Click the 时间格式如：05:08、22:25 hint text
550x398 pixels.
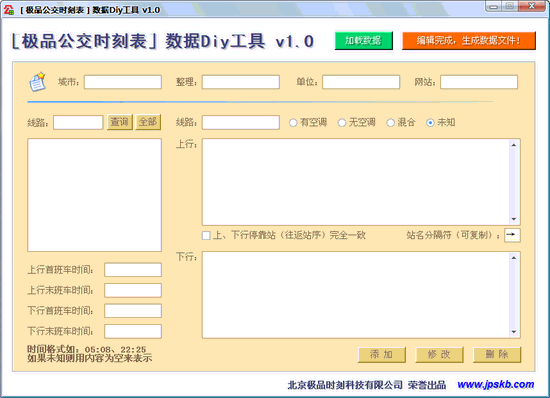click(87, 349)
